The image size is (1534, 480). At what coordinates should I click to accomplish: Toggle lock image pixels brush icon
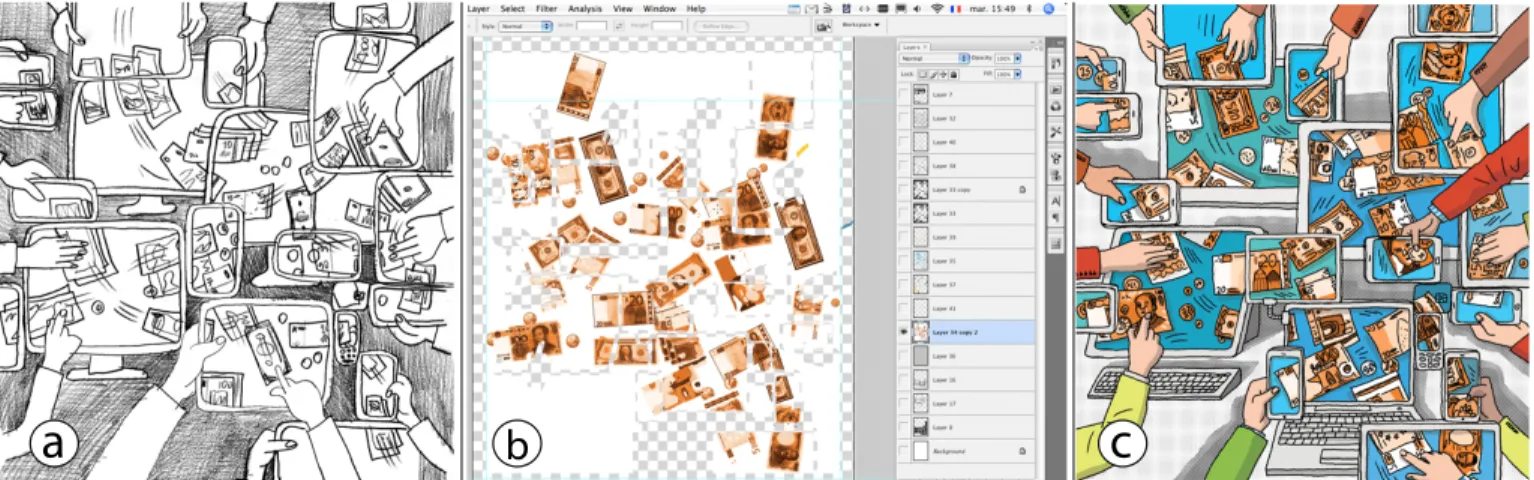tap(934, 74)
